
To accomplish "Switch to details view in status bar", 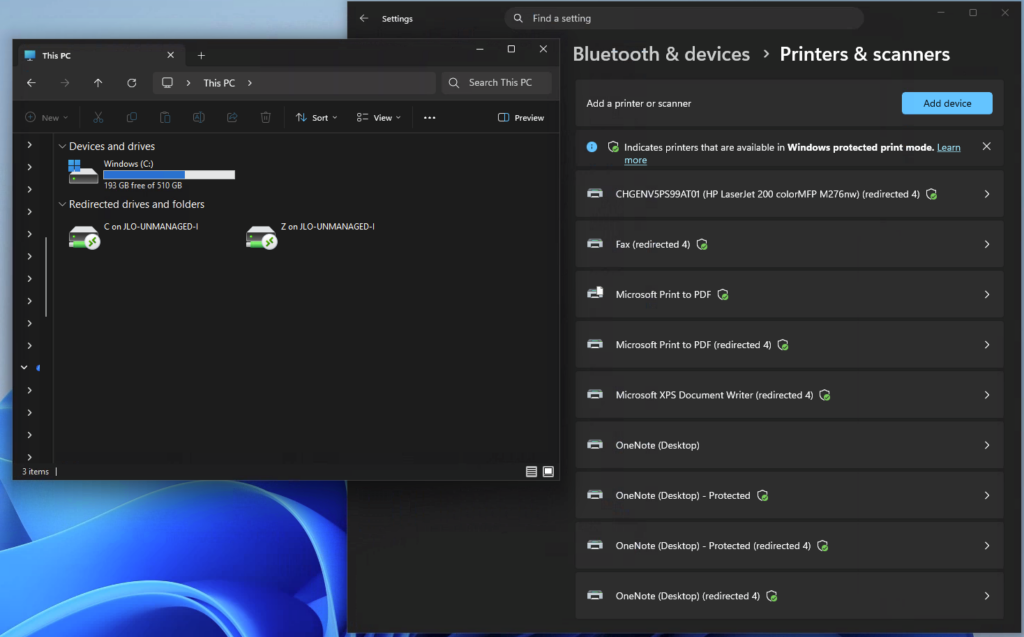I will [532, 472].
